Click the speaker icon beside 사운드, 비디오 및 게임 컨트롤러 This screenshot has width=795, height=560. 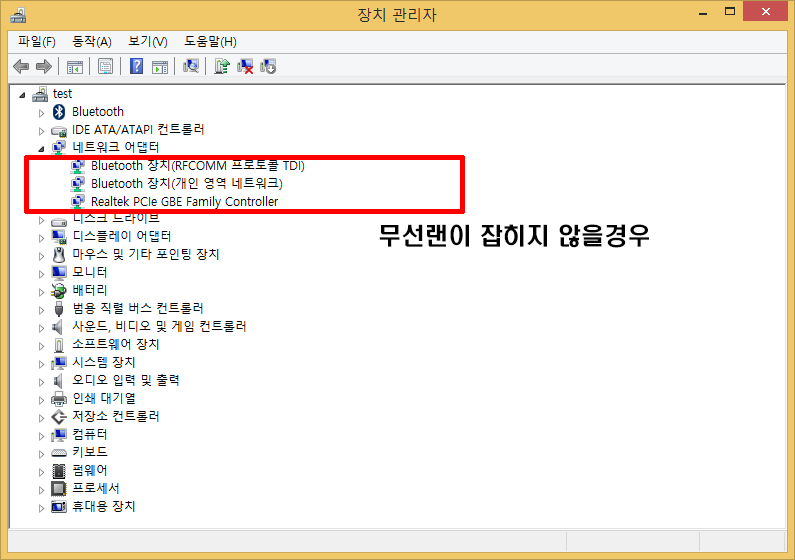pyautogui.click(x=58, y=326)
